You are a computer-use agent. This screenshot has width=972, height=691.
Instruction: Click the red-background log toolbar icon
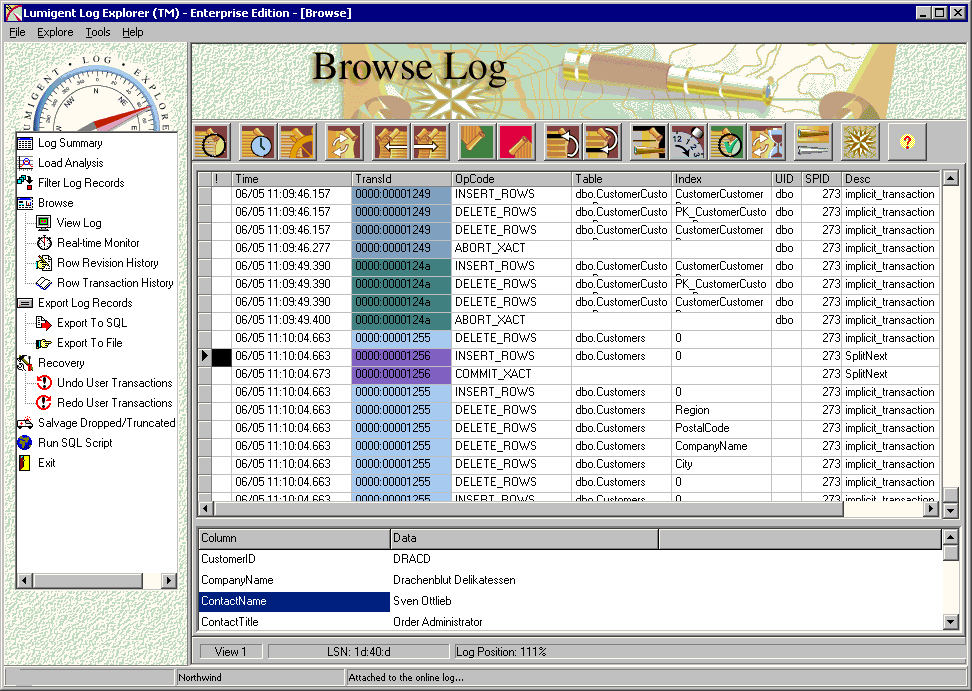(515, 142)
